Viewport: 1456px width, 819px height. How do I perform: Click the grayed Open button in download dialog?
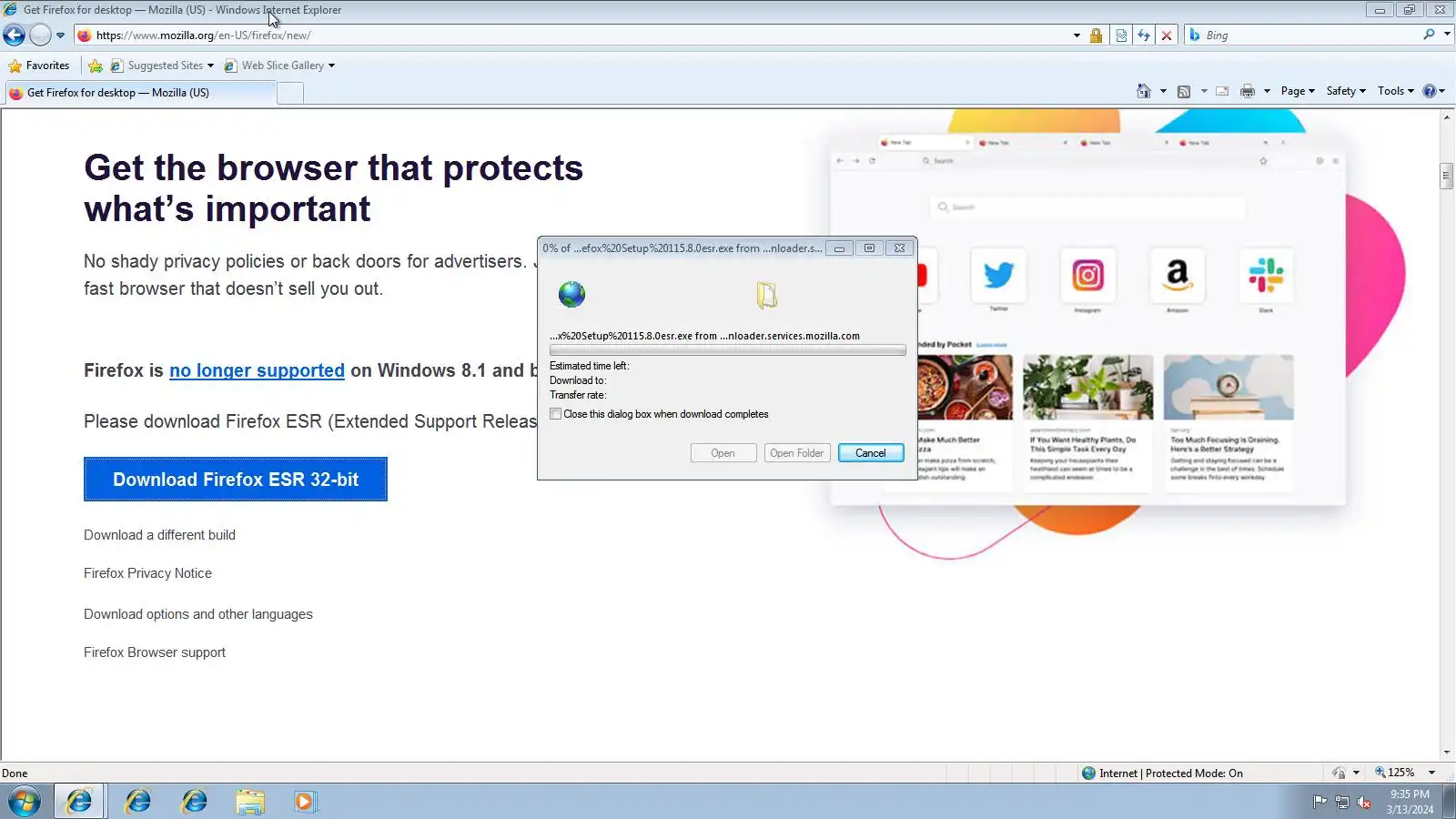pyautogui.click(x=723, y=453)
